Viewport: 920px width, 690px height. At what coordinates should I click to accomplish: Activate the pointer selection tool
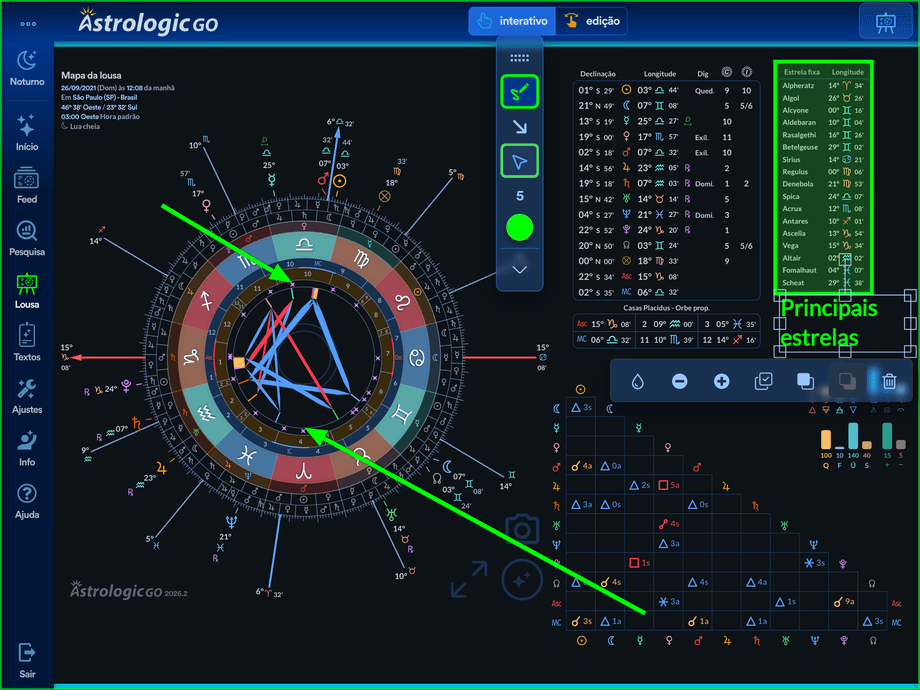pyautogui.click(x=519, y=161)
